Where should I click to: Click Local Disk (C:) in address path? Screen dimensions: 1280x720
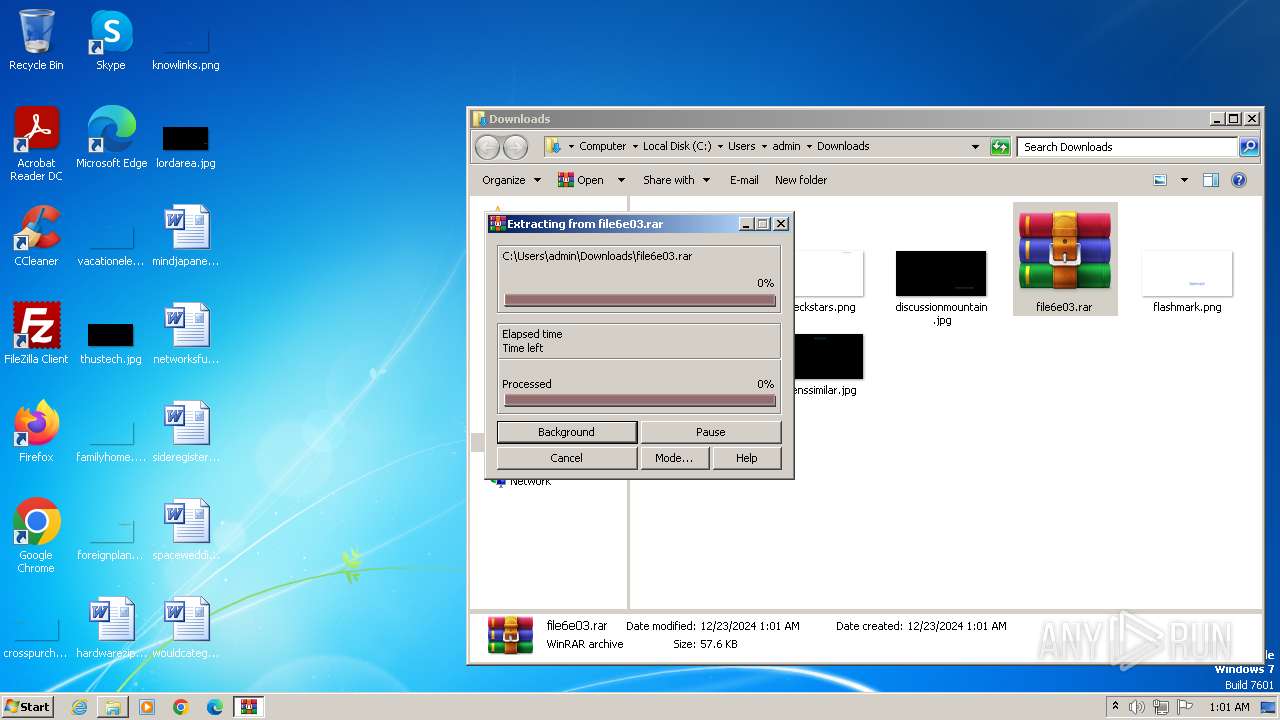[x=677, y=146]
